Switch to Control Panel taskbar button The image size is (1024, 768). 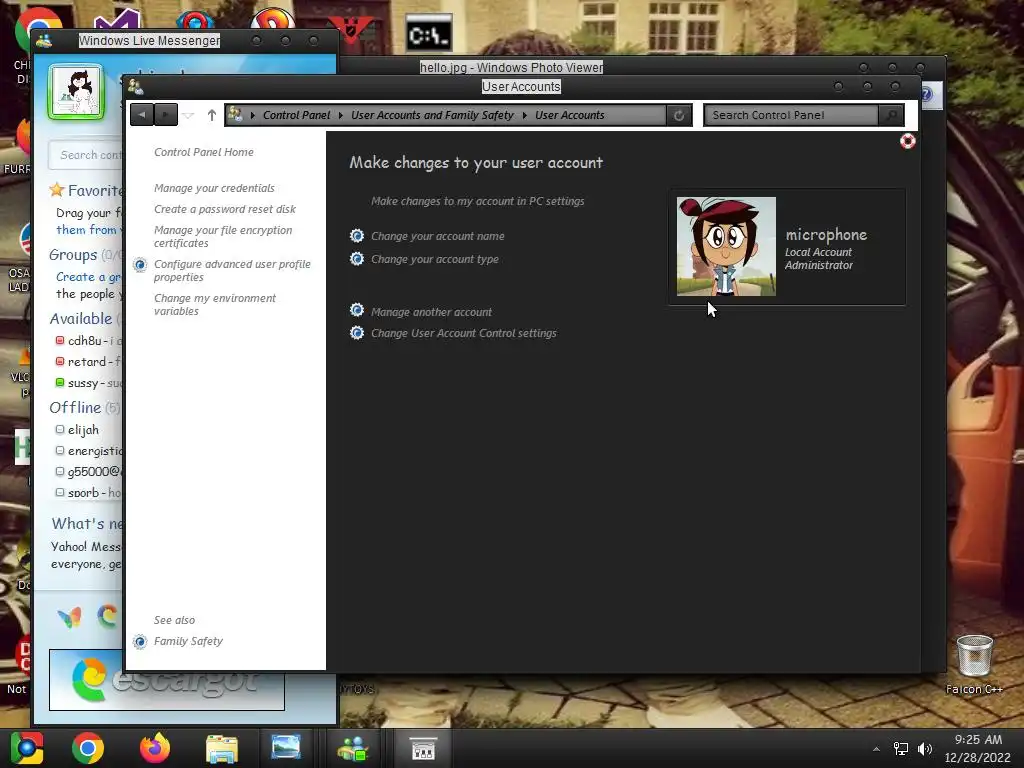pos(423,748)
